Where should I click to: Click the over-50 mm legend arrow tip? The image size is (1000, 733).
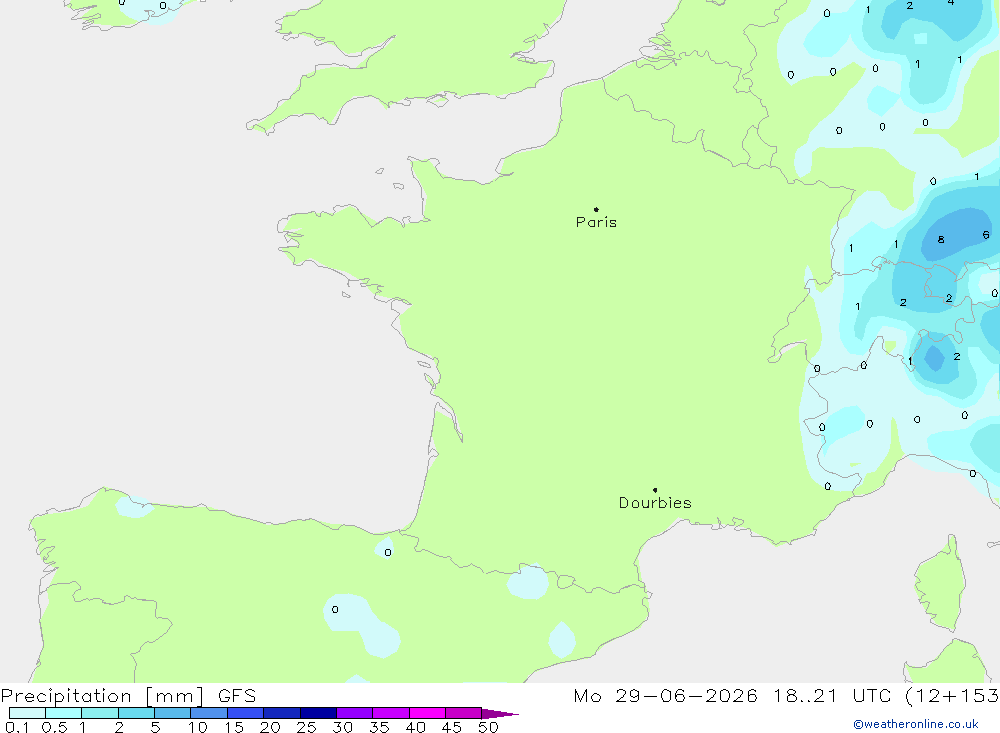coord(500,714)
